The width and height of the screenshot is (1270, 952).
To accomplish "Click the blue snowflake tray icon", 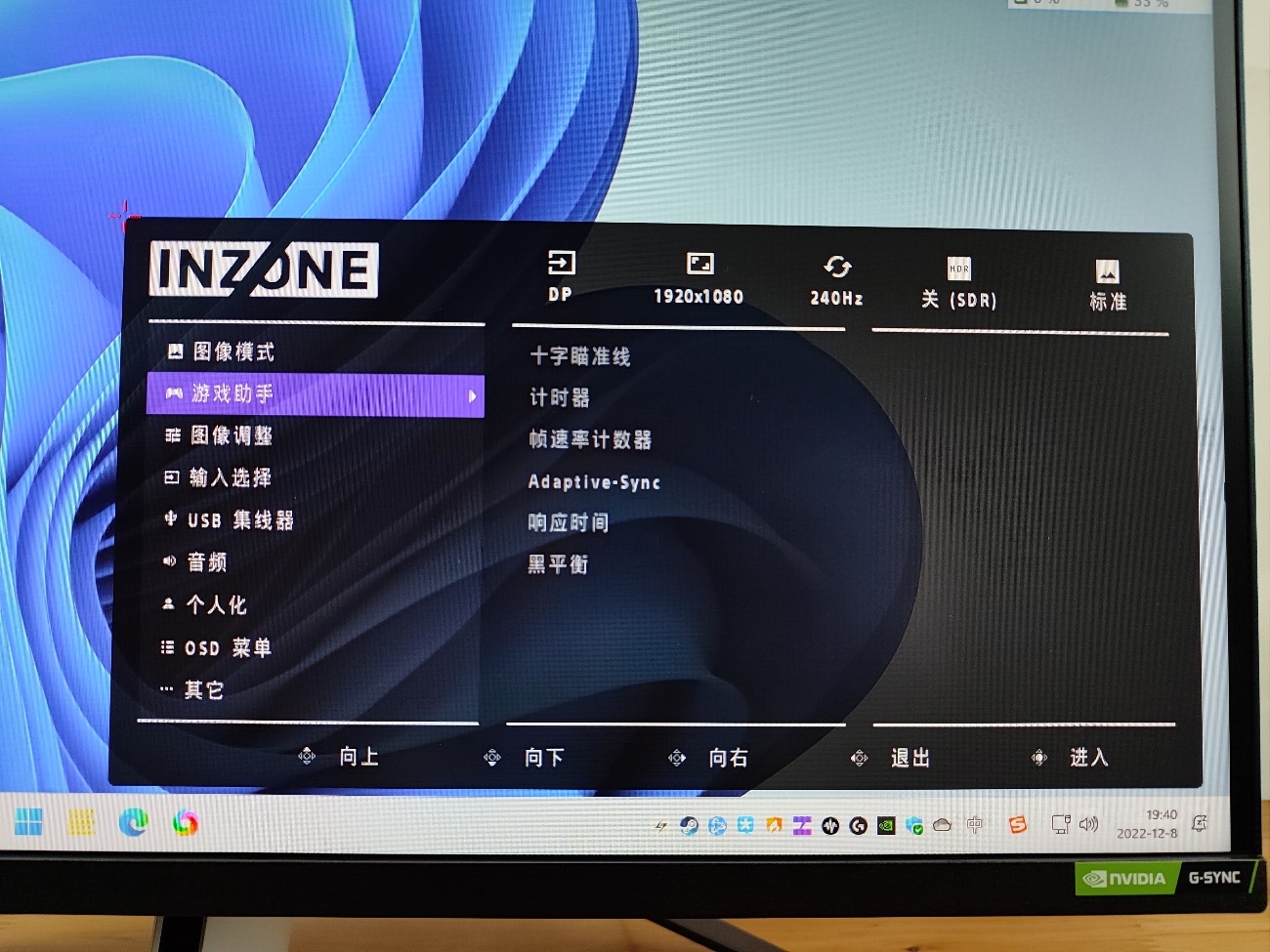I will click(x=745, y=826).
